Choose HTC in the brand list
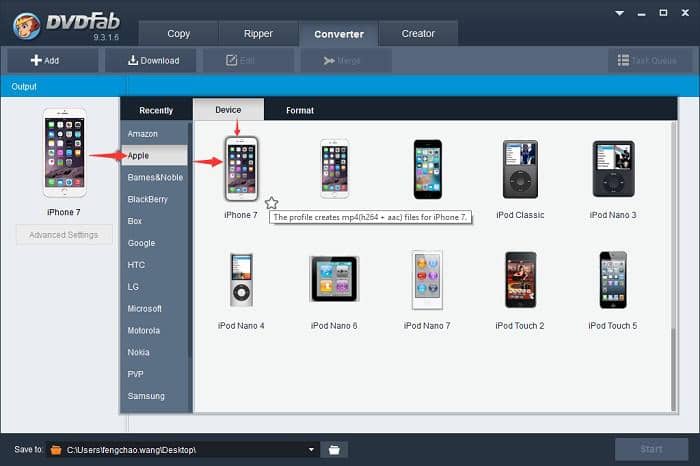Image resolution: width=700 pixels, height=466 pixels. 154,265
